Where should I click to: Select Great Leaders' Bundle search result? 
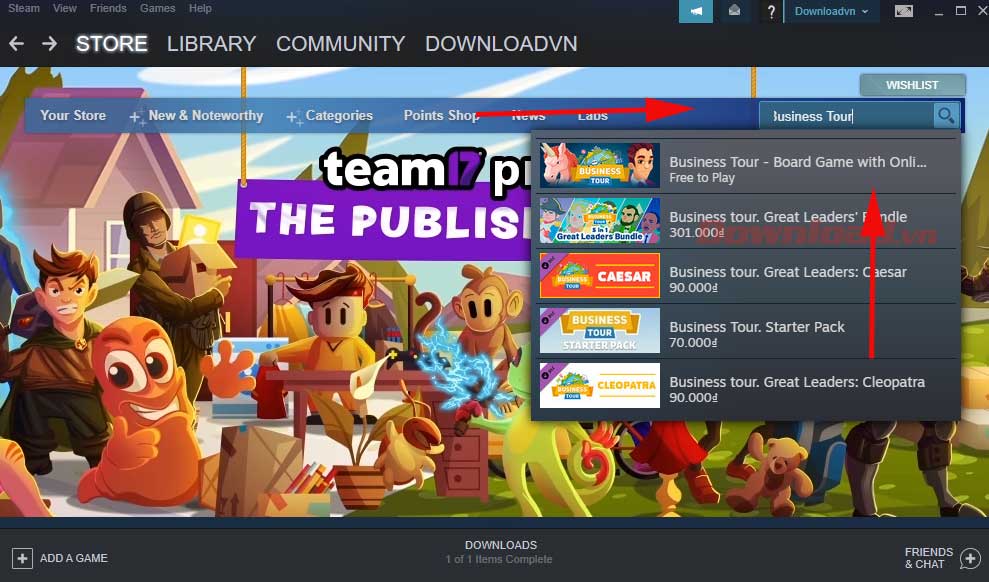(x=747, y=221)
